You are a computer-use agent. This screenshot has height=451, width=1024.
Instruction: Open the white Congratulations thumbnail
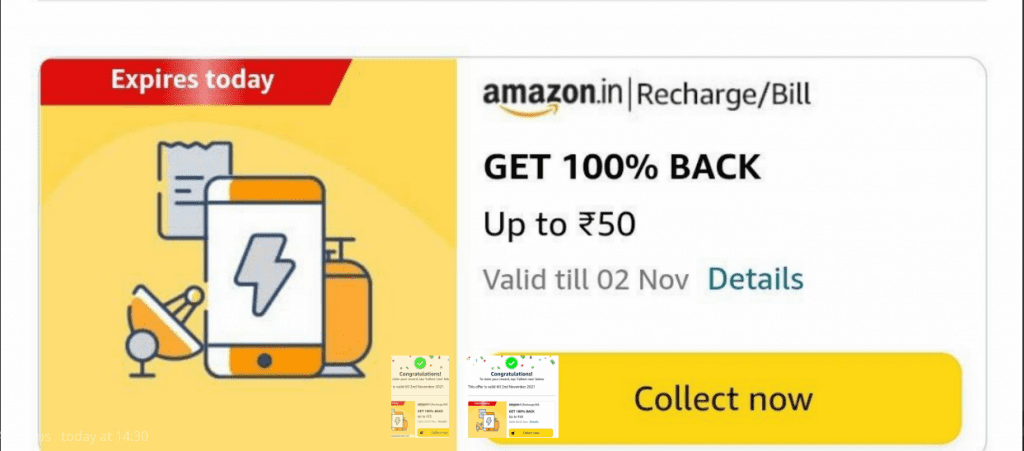(x=513, y=396)
